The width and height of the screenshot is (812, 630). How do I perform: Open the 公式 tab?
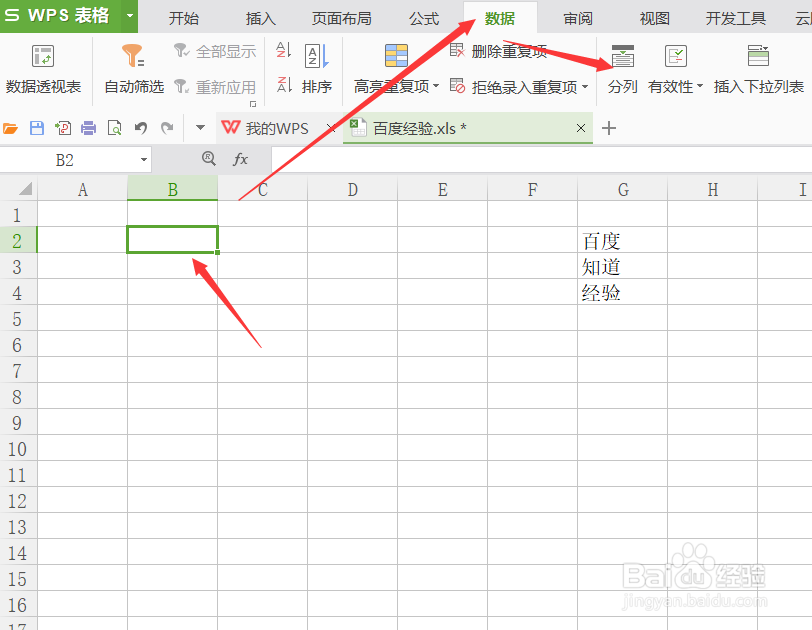[x=424, y=19]
